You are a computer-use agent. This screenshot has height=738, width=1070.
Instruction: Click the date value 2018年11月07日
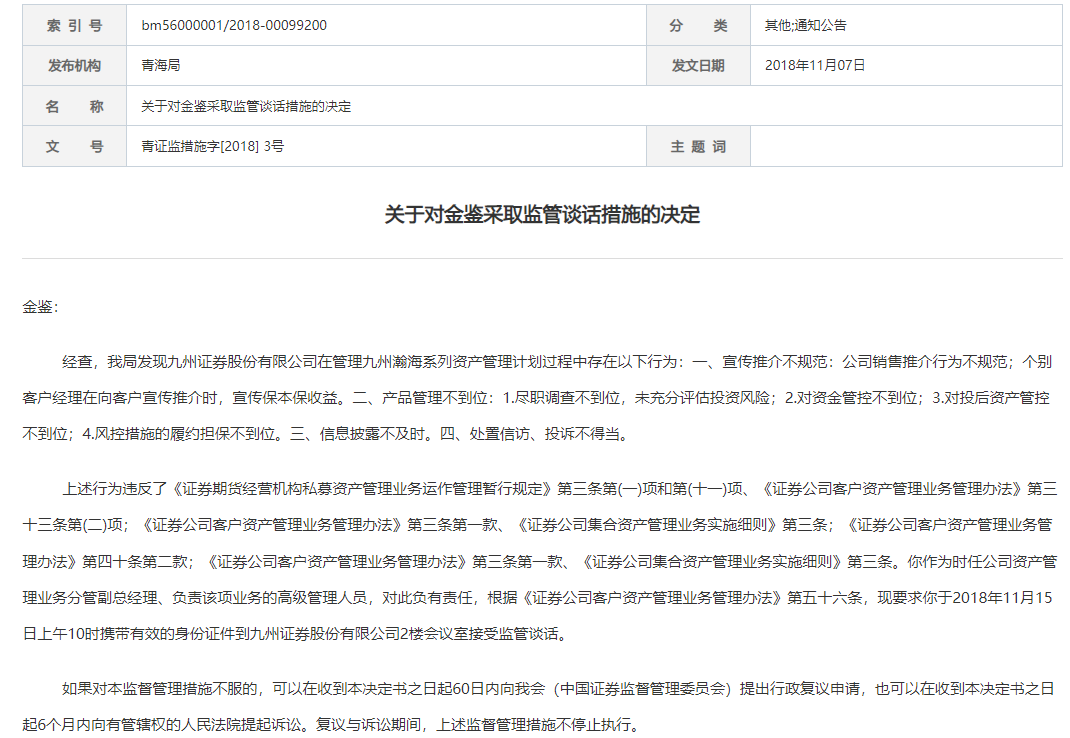[x=815, y=66]
